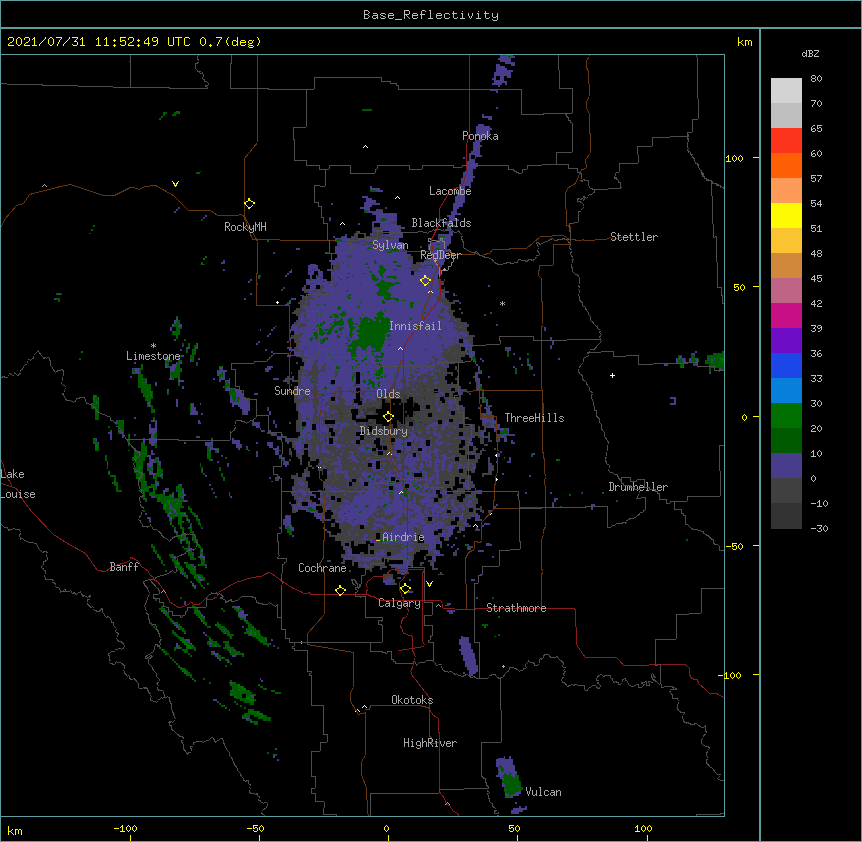This screenshot has height=842, width=862.
Task: Click the Olds city label
Action: click(388, 394)
